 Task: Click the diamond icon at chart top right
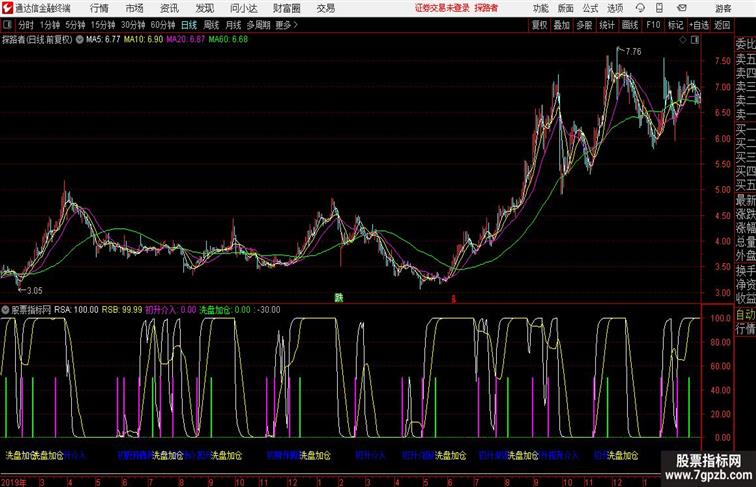point(683,41)
